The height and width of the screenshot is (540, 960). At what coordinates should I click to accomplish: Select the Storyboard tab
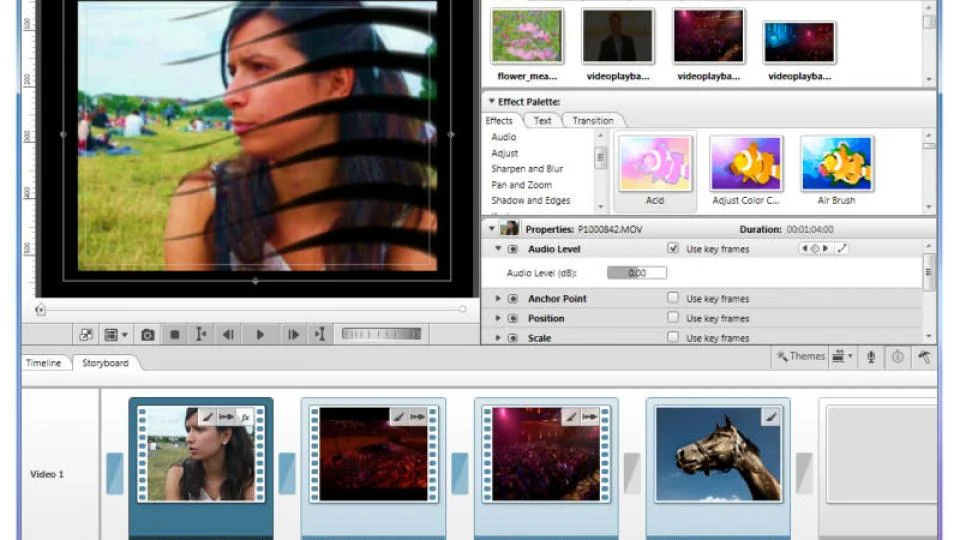pyautogui.click(x=105, y=363)
